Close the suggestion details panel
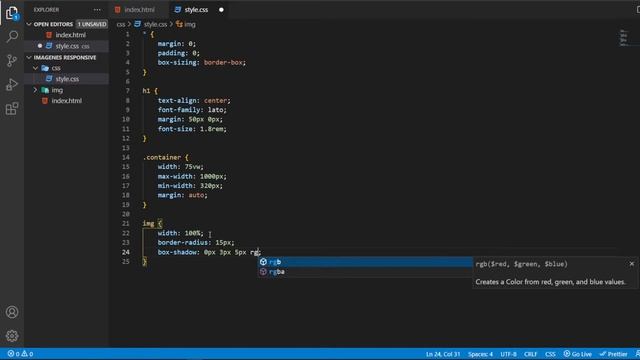 (x=631, y=264)
